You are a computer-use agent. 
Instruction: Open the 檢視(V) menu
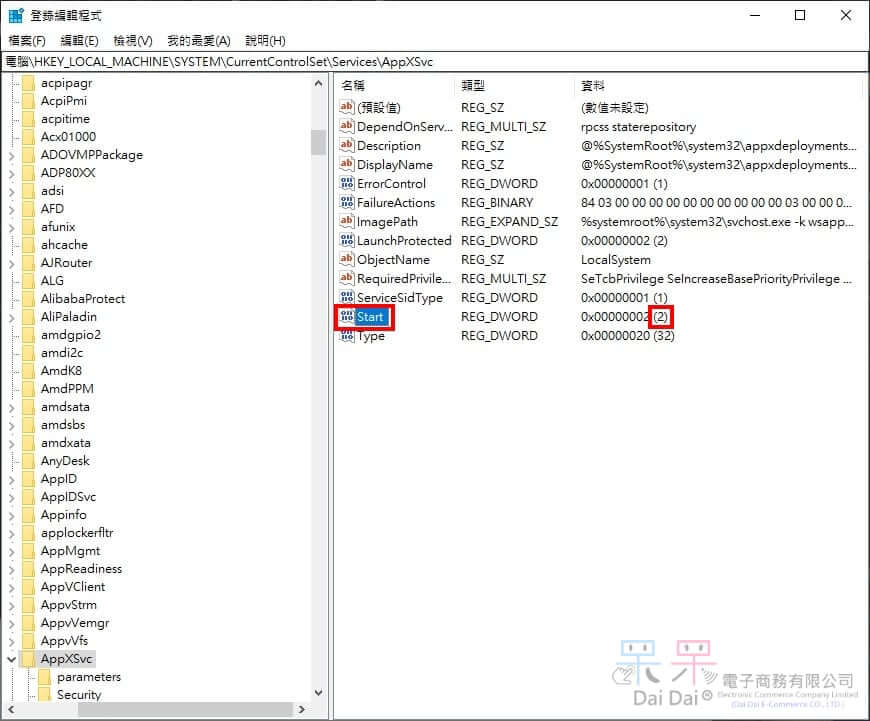click(x=132, y=41)
